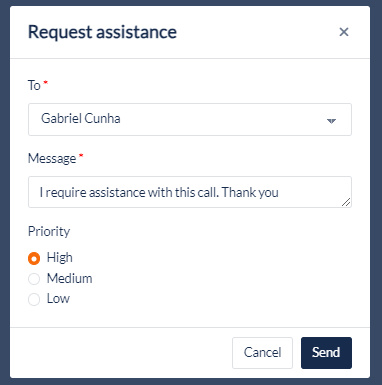Click the Gabriel Cunha selected name text

81,119
